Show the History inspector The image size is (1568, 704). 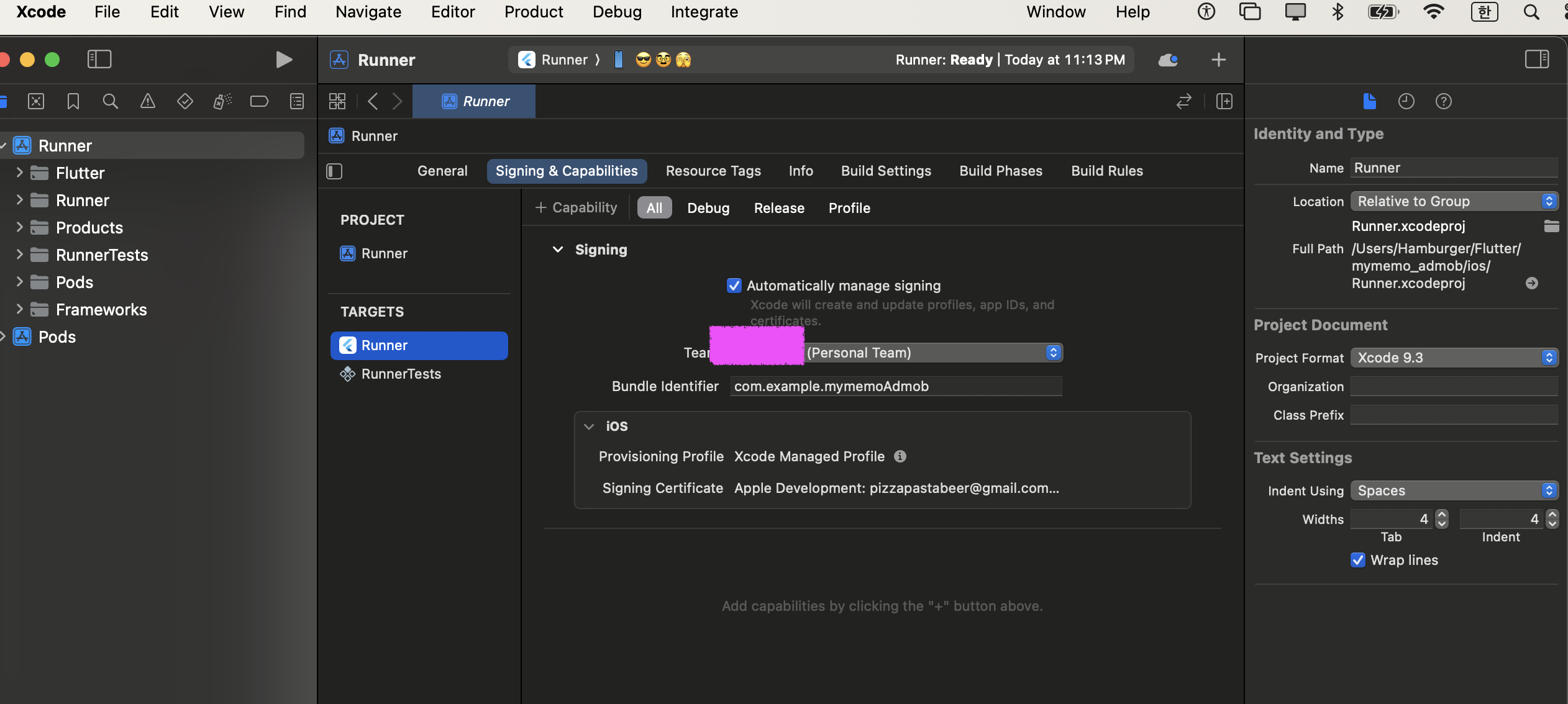point(1406,101)
